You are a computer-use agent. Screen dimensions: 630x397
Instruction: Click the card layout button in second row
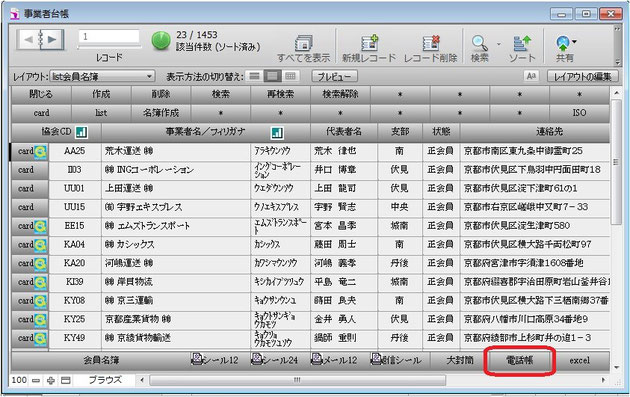pyautogui.click(x=41, y=113)
